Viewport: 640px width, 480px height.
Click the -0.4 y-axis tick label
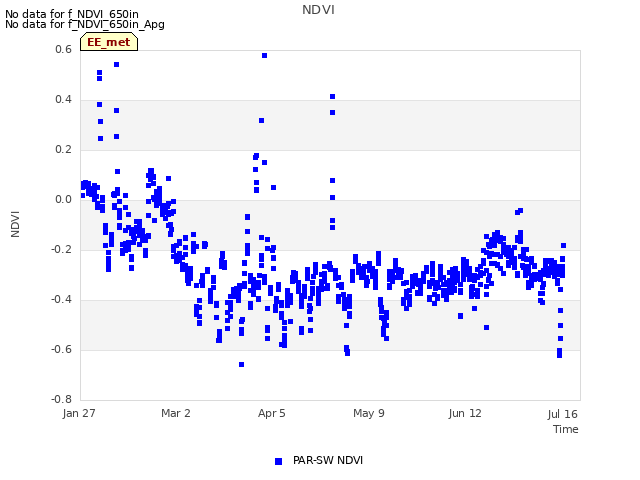pyautogui.click(x=61, y=300)
